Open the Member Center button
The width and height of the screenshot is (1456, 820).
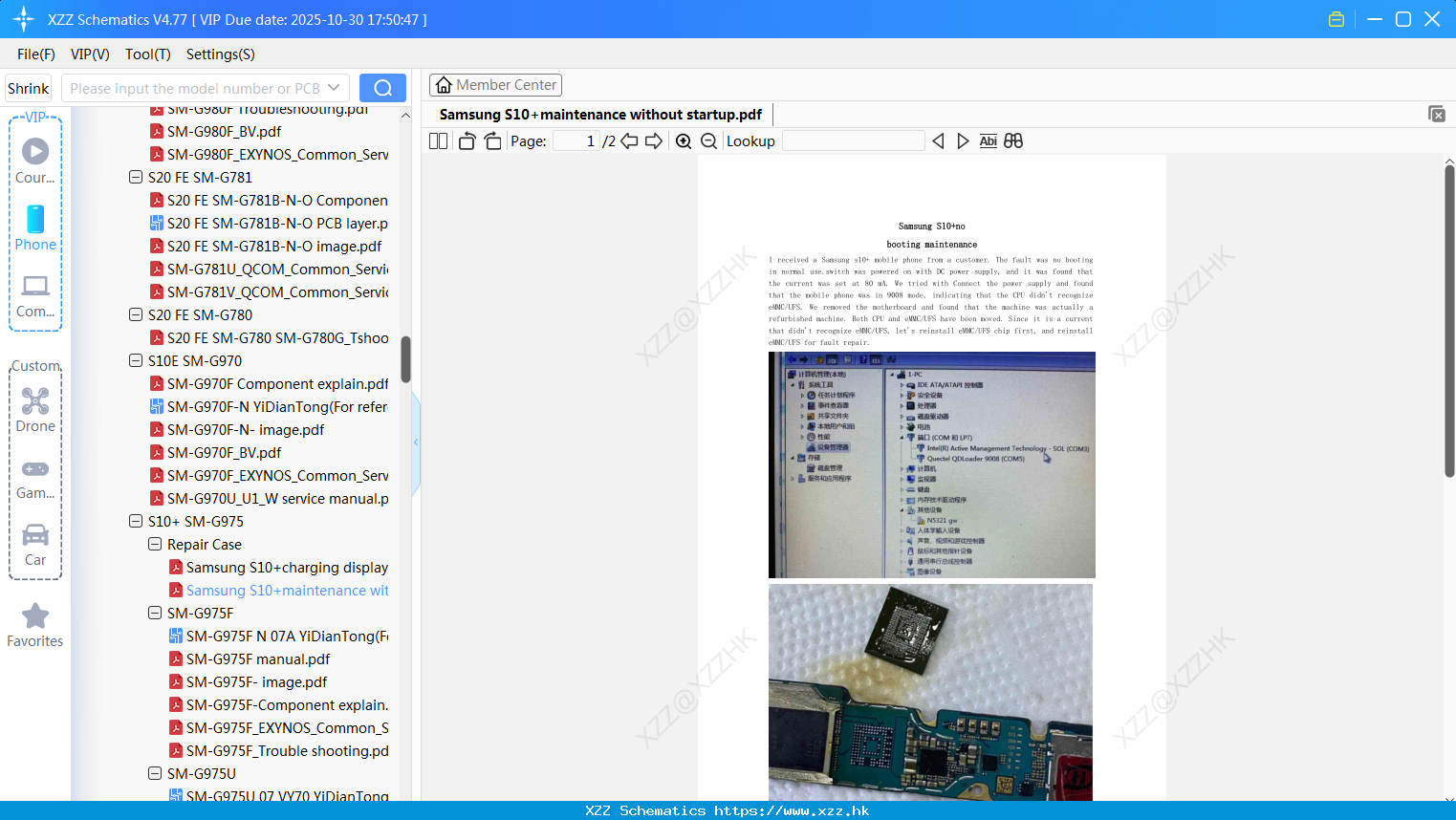pos(495,85)
